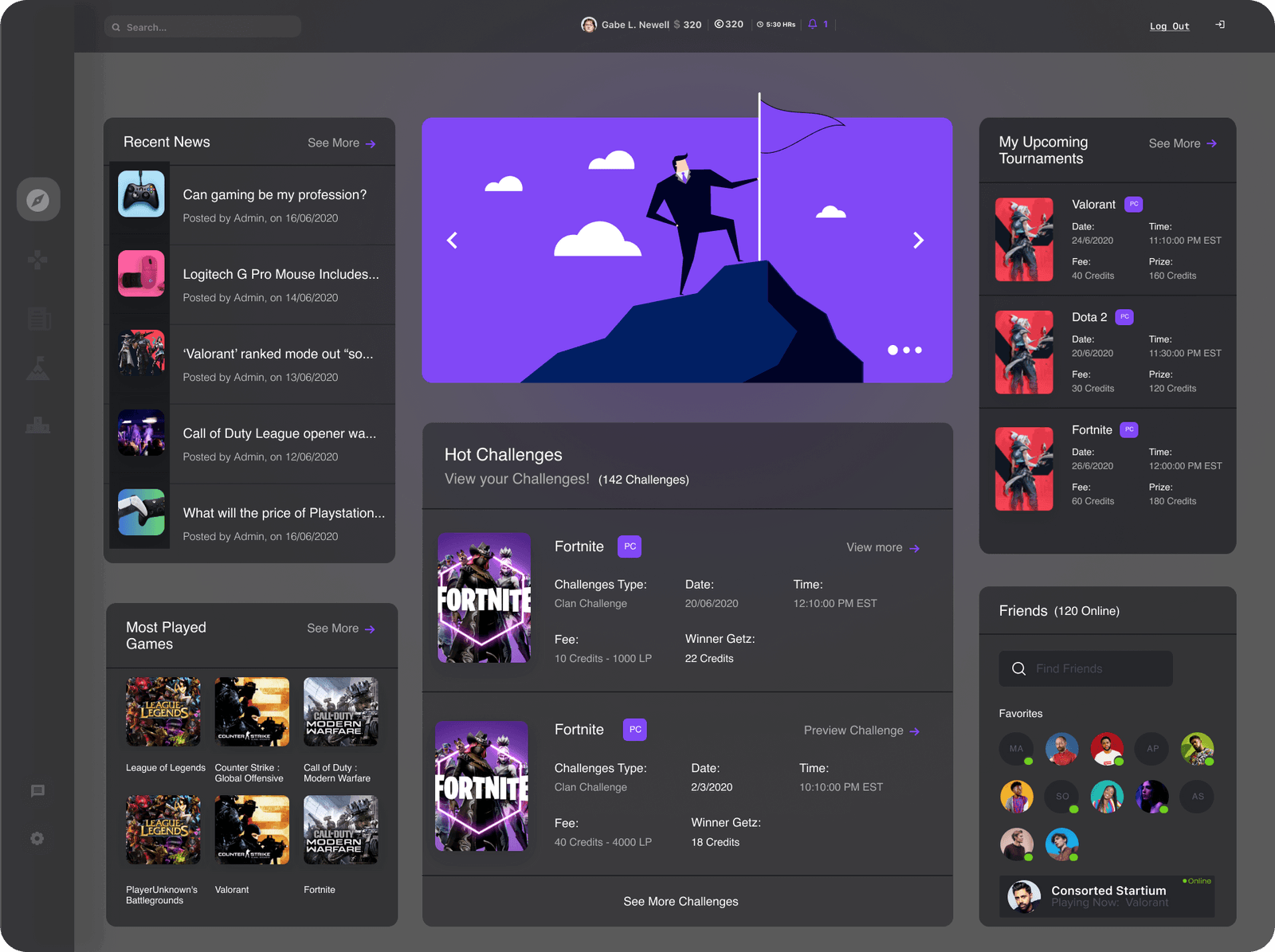Image resolution: width=1275 pixels, height=952 pixels.
Task: Open 'What will the price of Playstation...' headline
Action: click(284, 513)
